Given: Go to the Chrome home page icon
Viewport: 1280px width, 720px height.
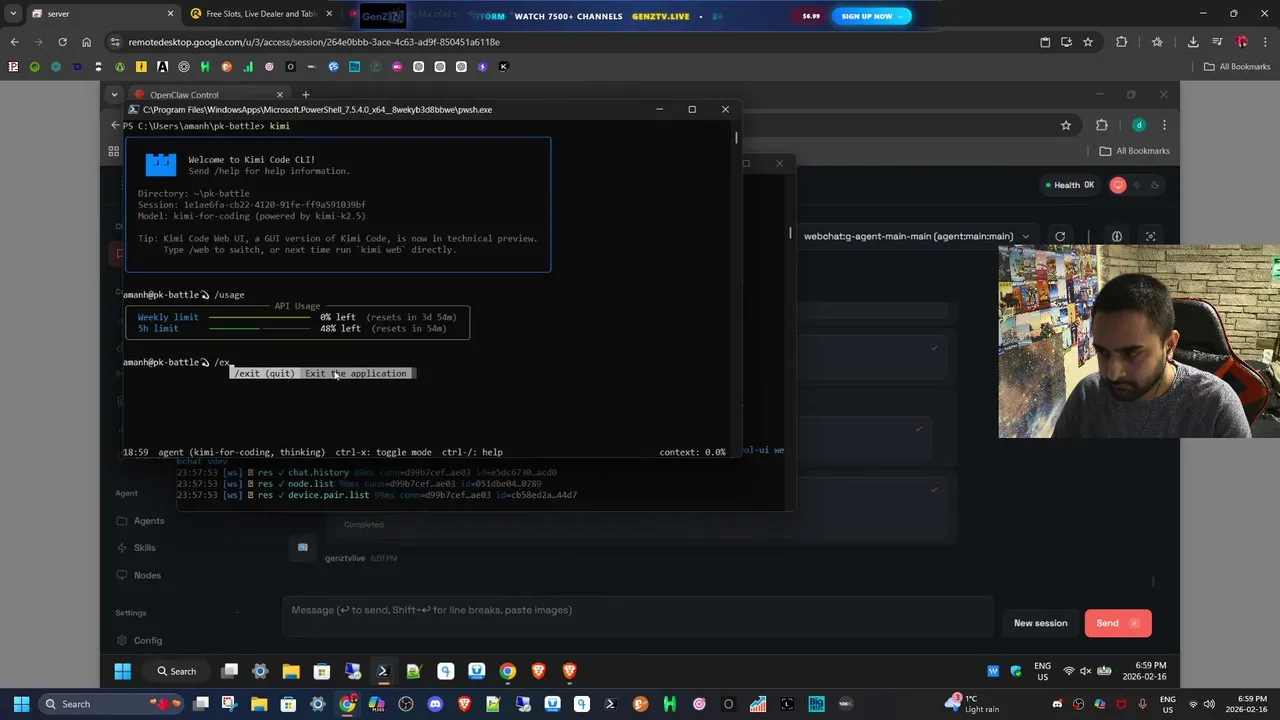Looking at the screenshot, I should pyautogui.click(x=87, y=42).
